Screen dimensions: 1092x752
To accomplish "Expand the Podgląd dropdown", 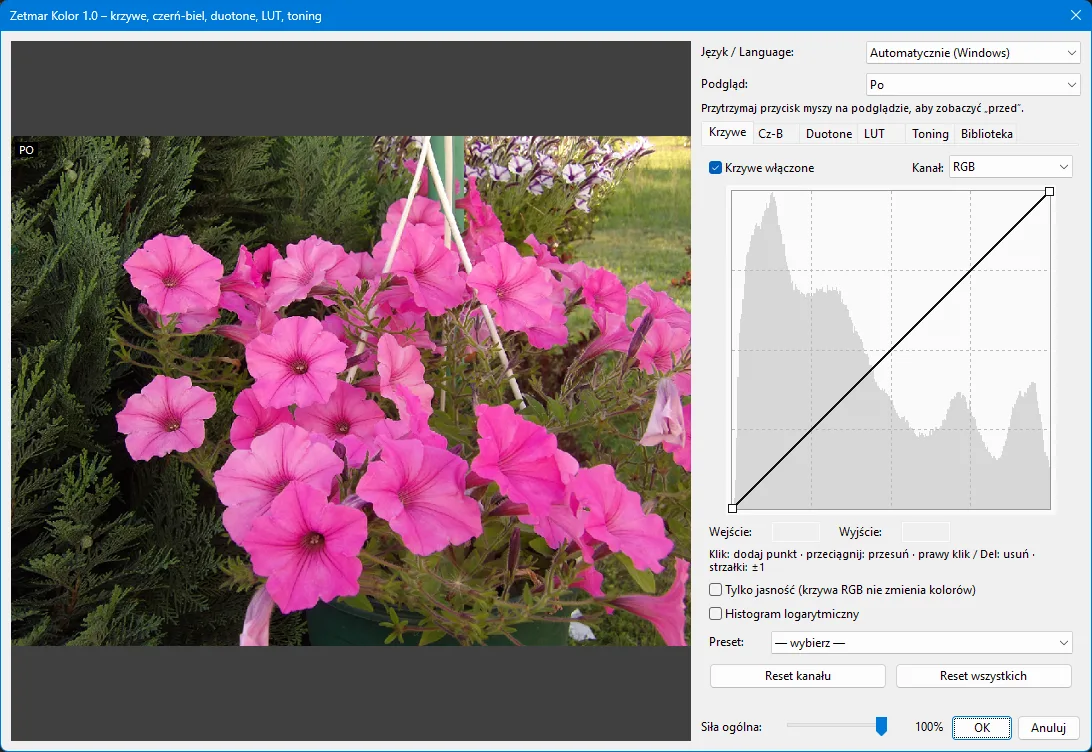I will pos(973,85).
